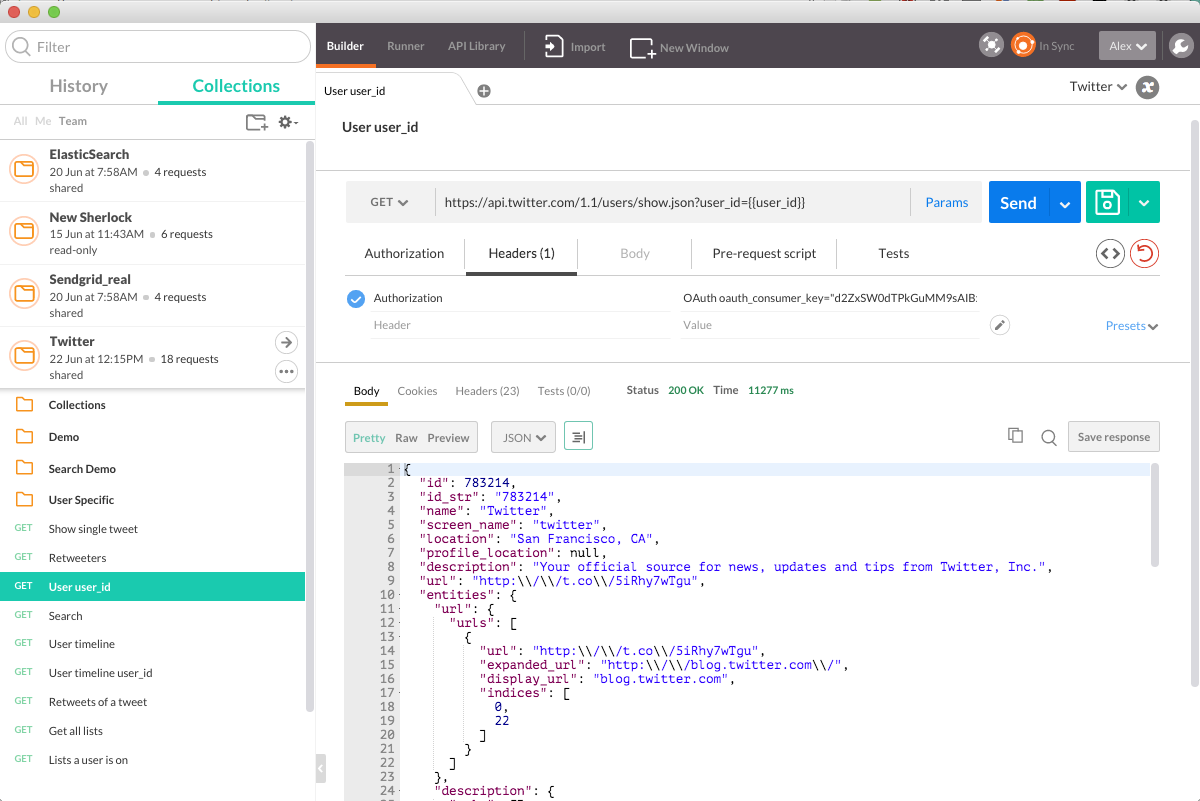Click the Sendgrid_real collection folder icon

tap(24, 294)
